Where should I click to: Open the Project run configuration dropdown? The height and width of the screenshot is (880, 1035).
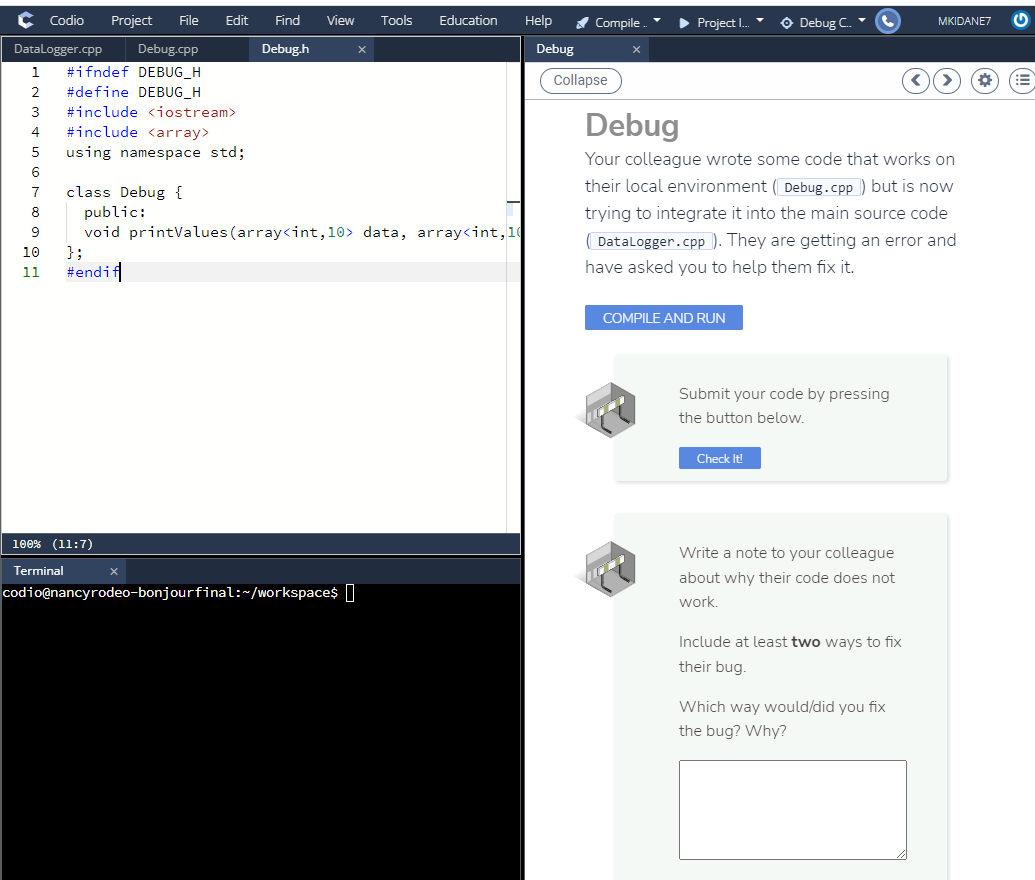click(759, 20)
